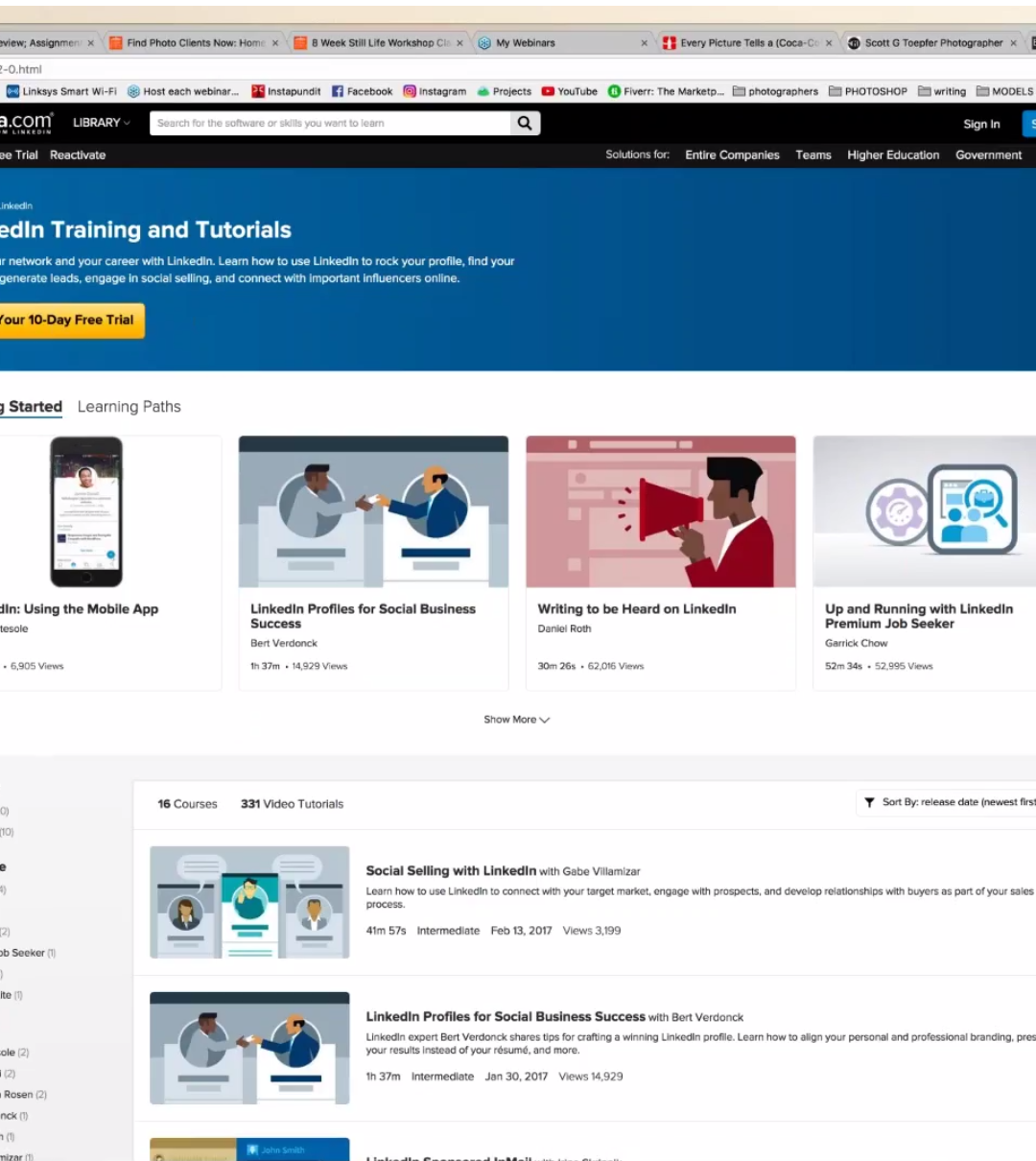This screenshot has width=1036, height=1161.
Task: Open the Linksys Smart Wi-Fi bookmark
Action: tap(61, 92)
